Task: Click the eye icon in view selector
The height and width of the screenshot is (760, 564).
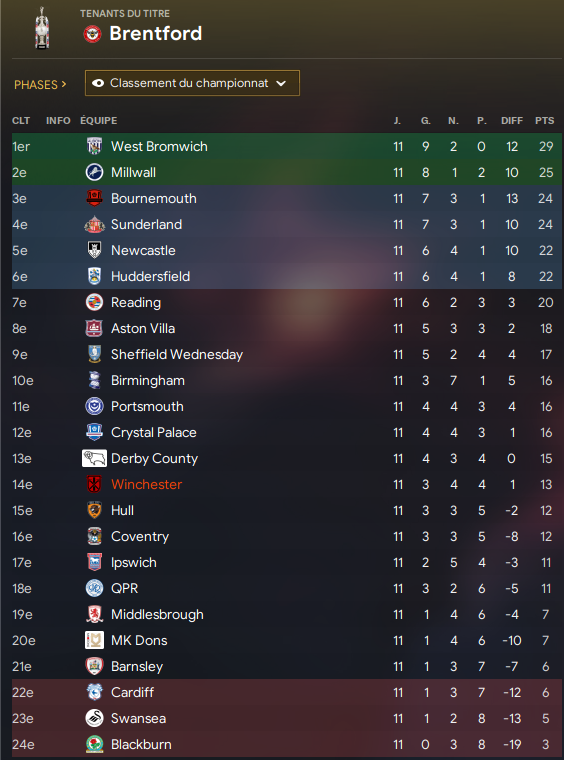Action: [x=98, y=83]
